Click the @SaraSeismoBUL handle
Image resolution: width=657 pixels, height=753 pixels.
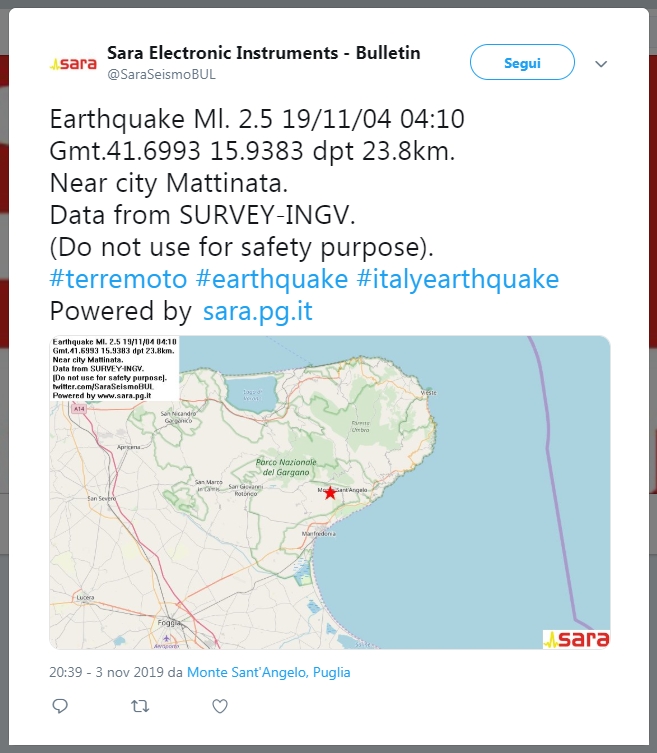[161, 74]
